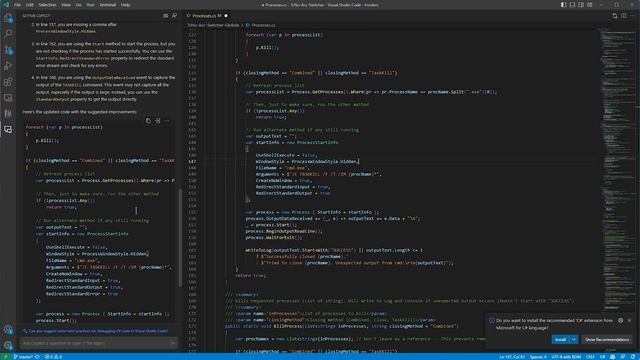Screen dimensions: 640x360
Task: Open the Selection menu
Action: [x=47, y=5]
